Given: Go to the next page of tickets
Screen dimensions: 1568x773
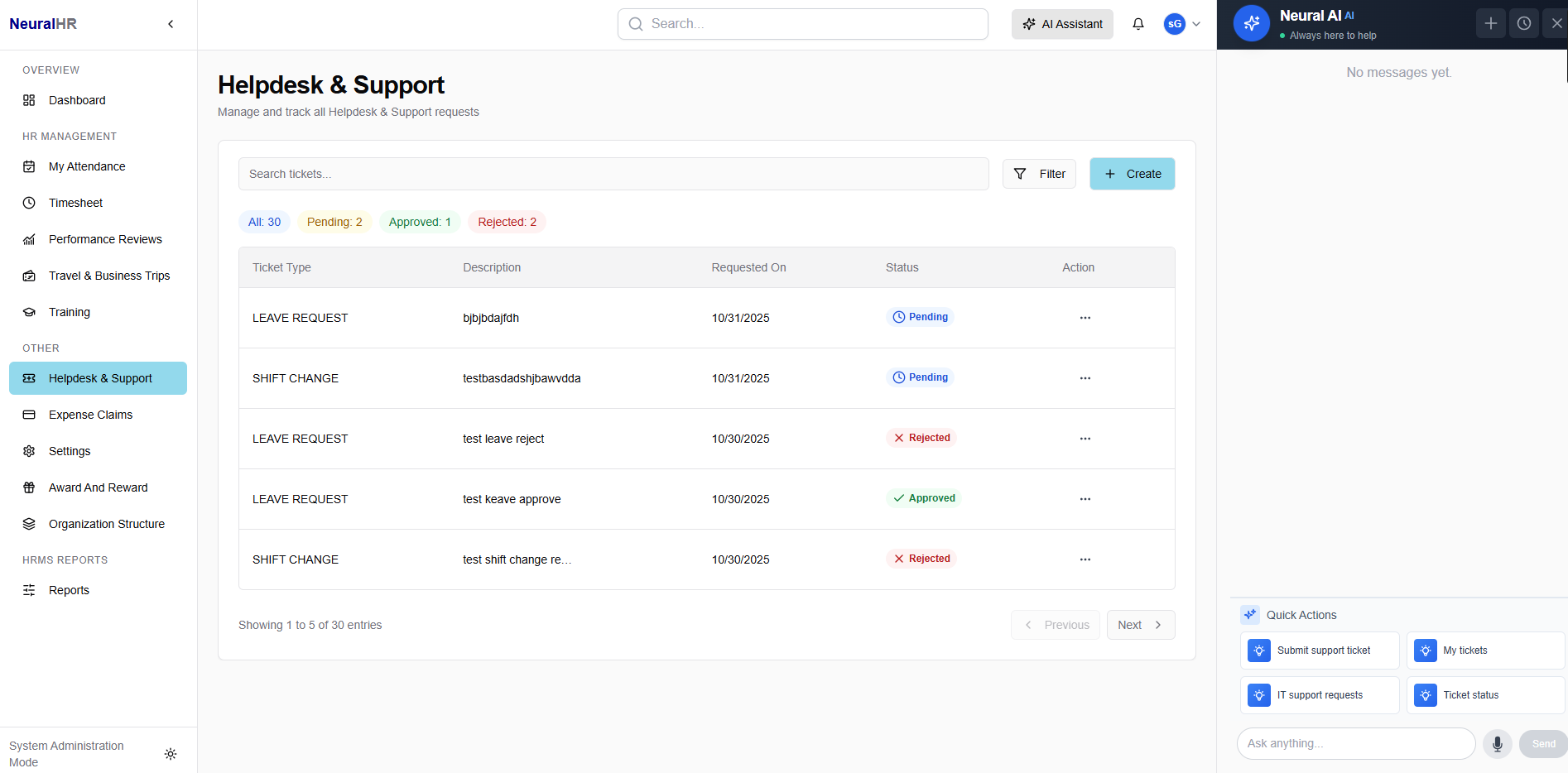Looking at the screenshot, I should click(x=1140, y=624).
